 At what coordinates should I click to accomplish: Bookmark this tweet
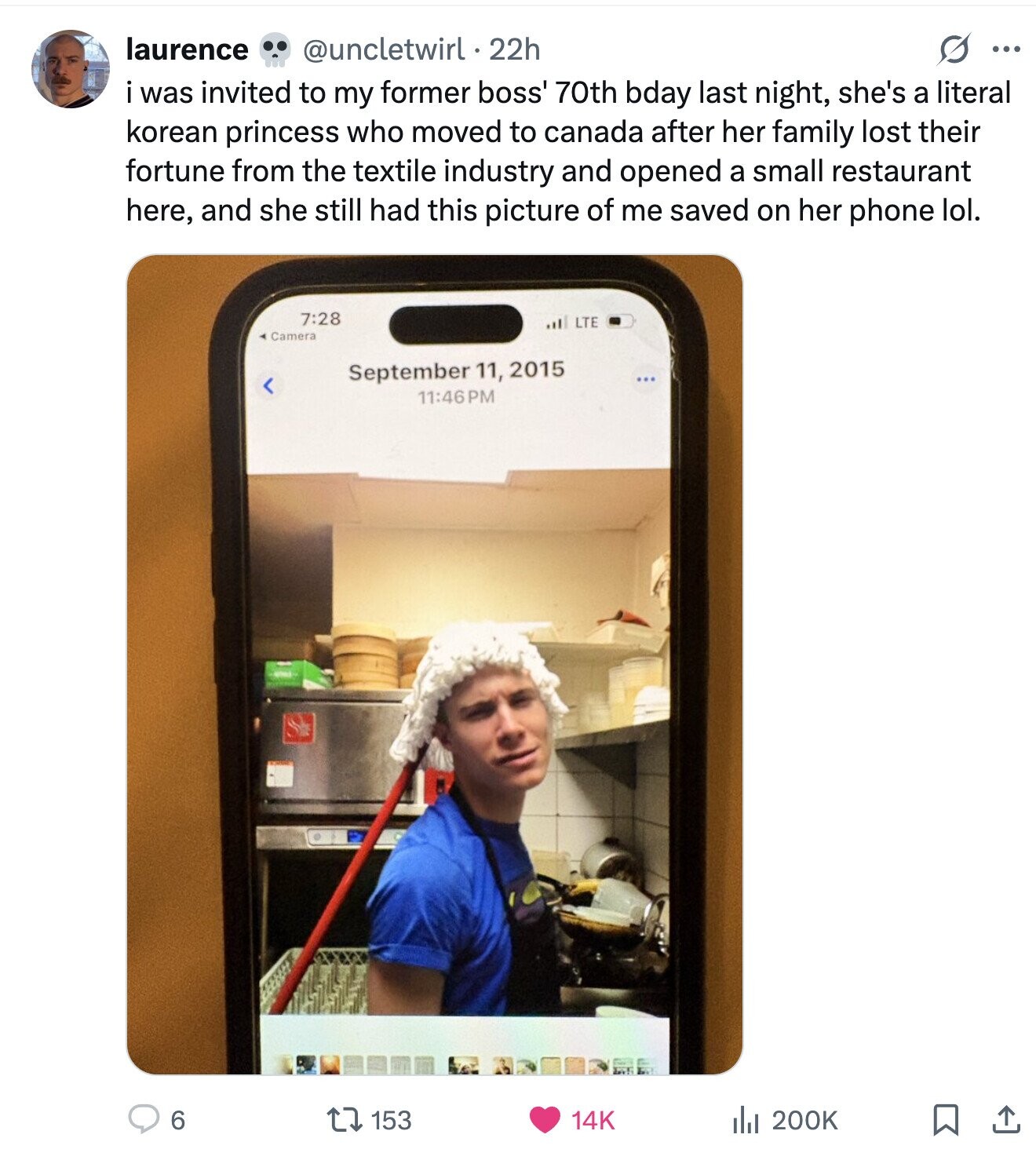(947, 1120)
